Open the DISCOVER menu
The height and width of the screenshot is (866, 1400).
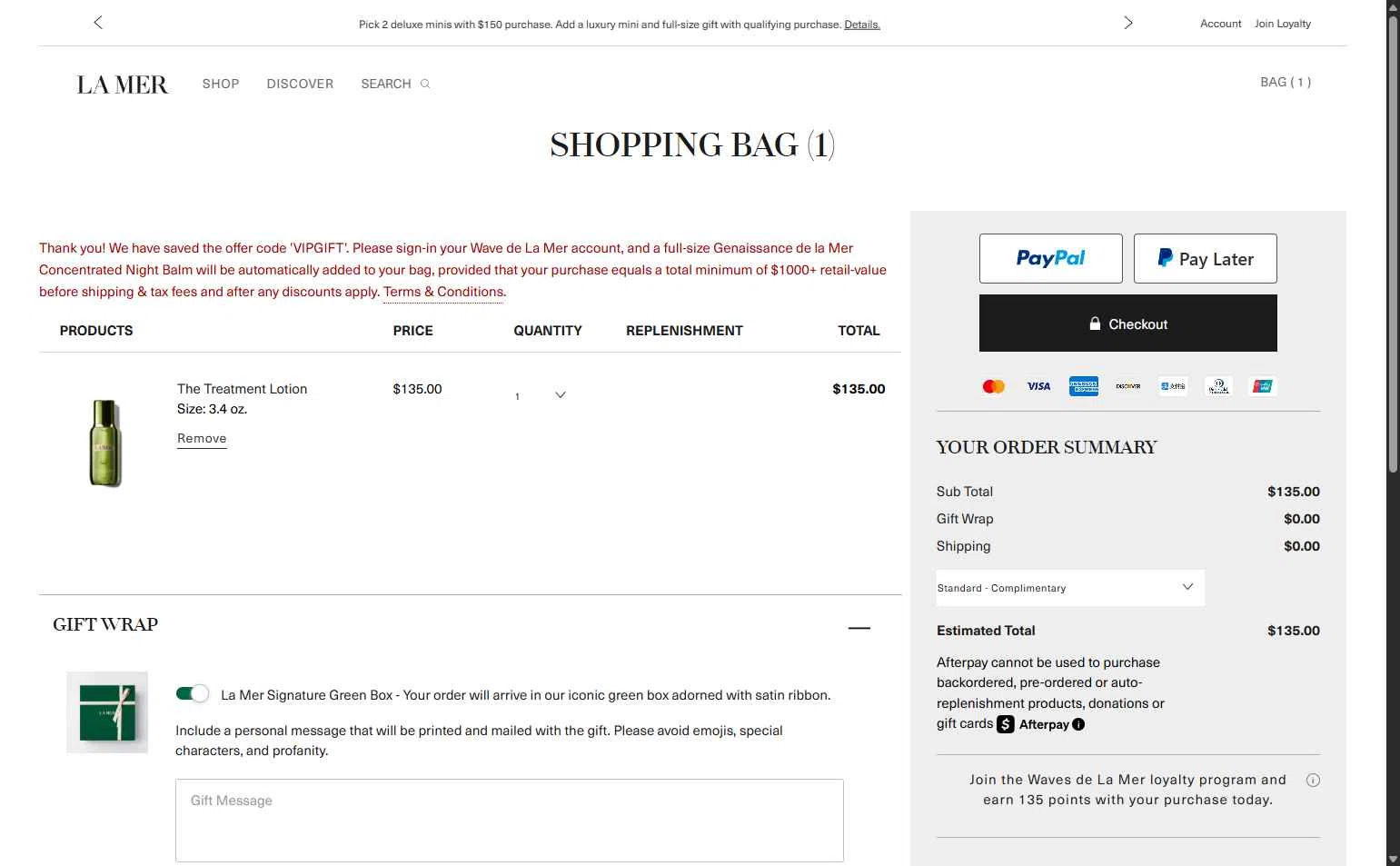(x=300, y=84)
